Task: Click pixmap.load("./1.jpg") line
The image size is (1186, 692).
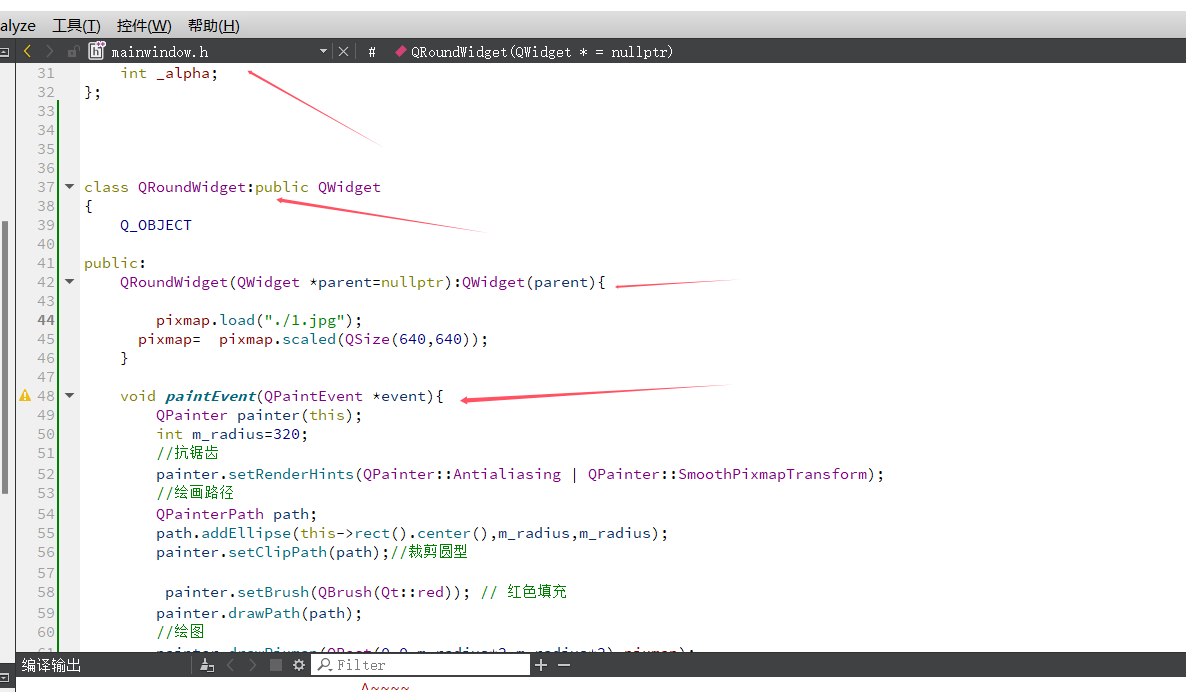Action: click(x=259, y=320)
